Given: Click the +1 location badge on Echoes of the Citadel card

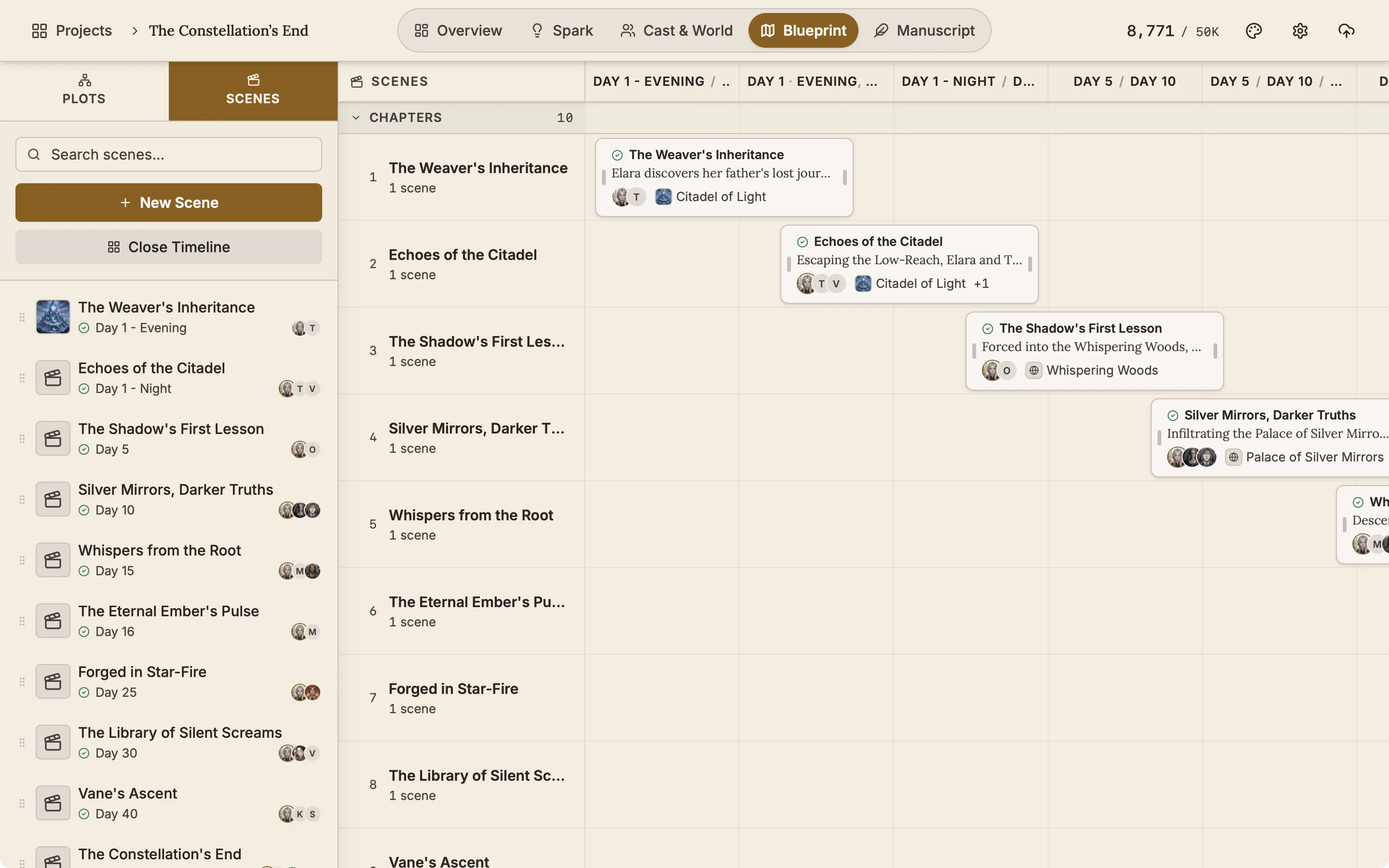Looking at the screenshot, I should [981, 284].
